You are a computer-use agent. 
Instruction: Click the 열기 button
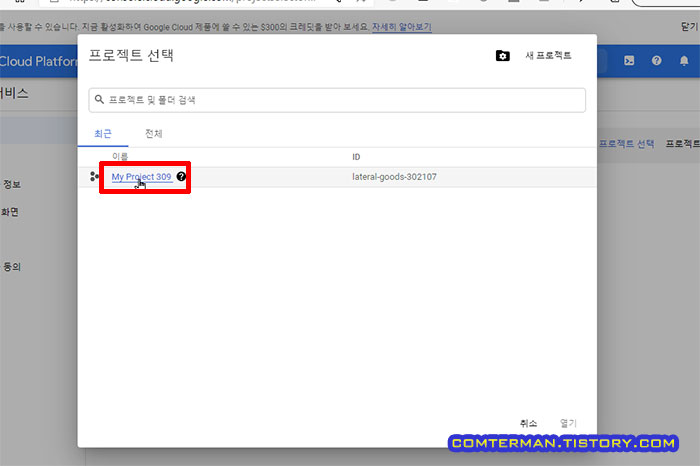coord(568,423)
